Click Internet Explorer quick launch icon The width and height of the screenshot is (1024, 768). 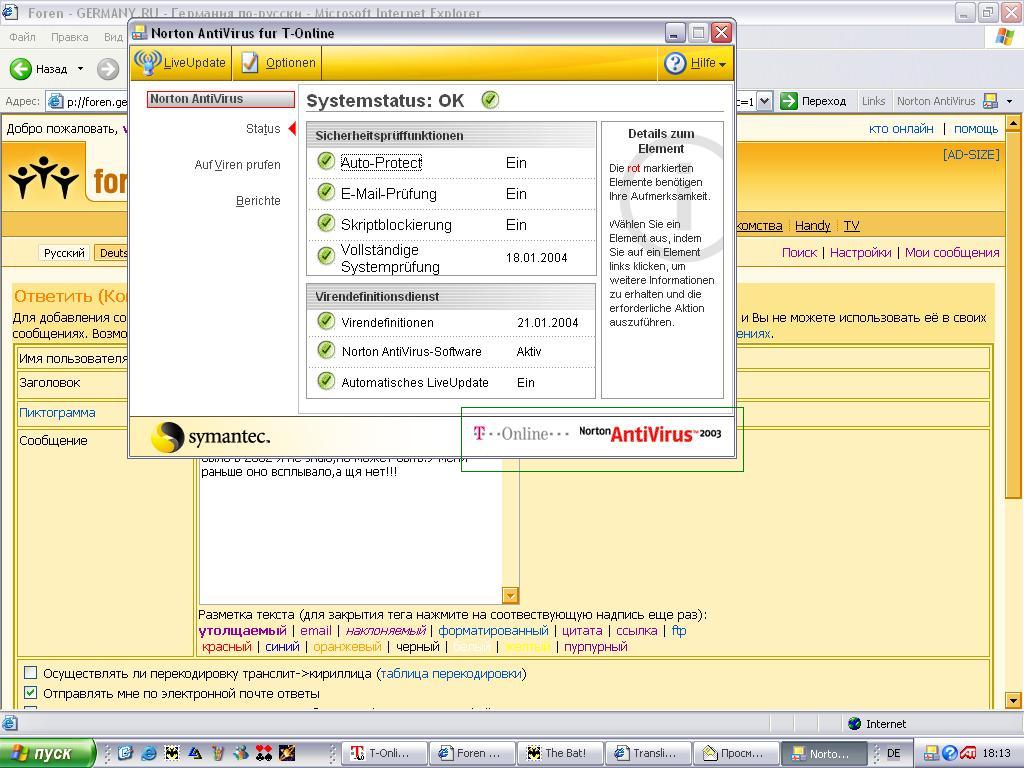[x=149, y=753]
